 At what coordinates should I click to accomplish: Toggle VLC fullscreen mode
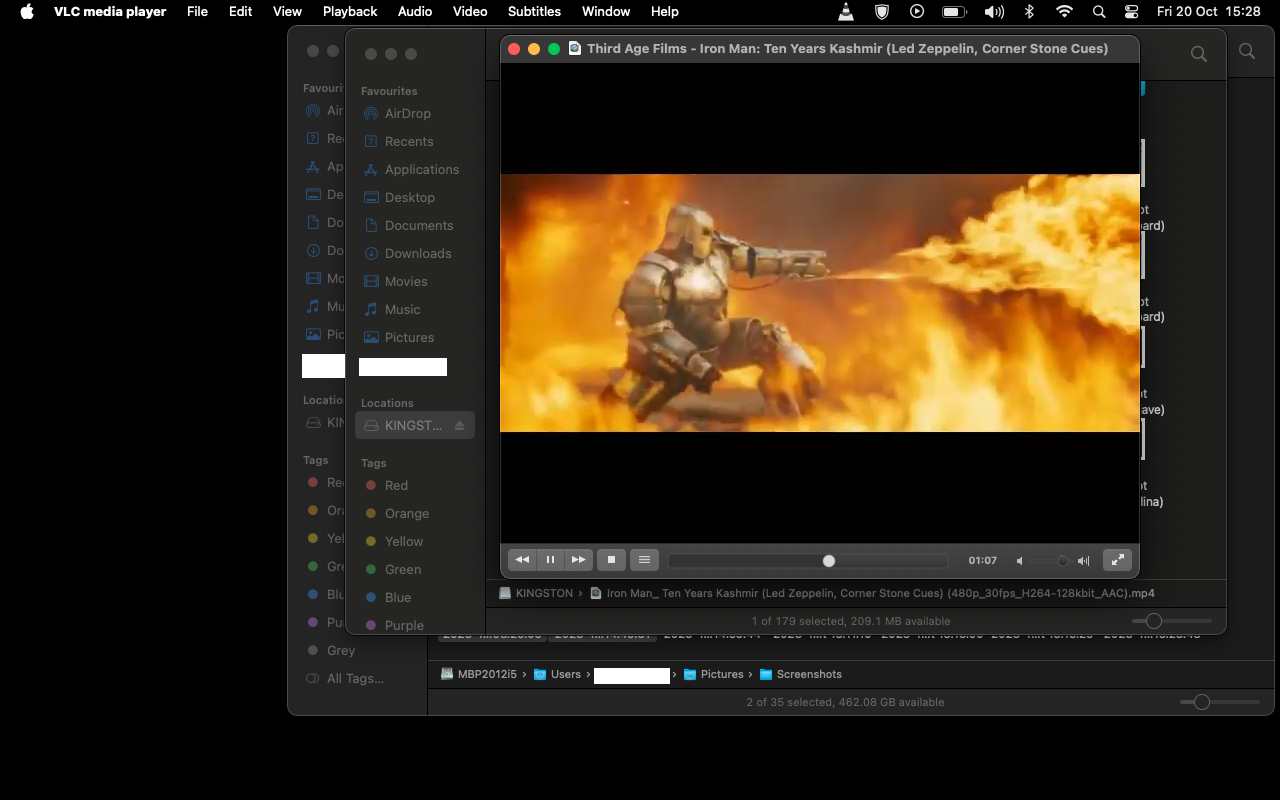point(1117,560)
